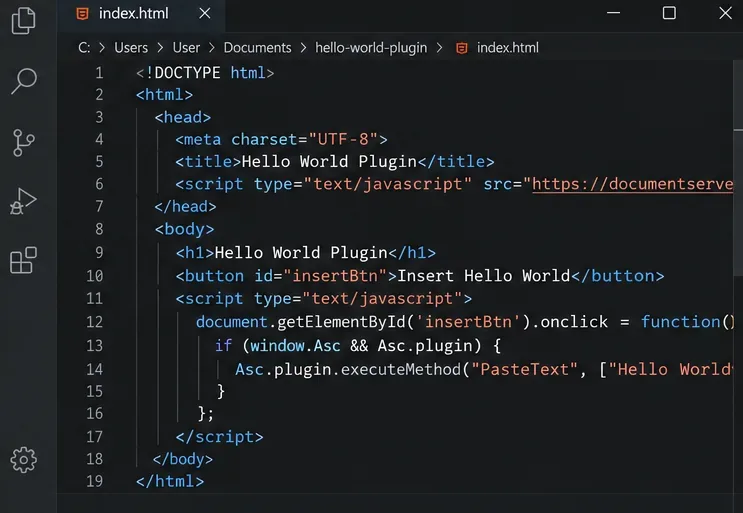The width and height of the screenshot is (743, 513).
Task: Click the Users breadcrumb segment
Action: 131,48
